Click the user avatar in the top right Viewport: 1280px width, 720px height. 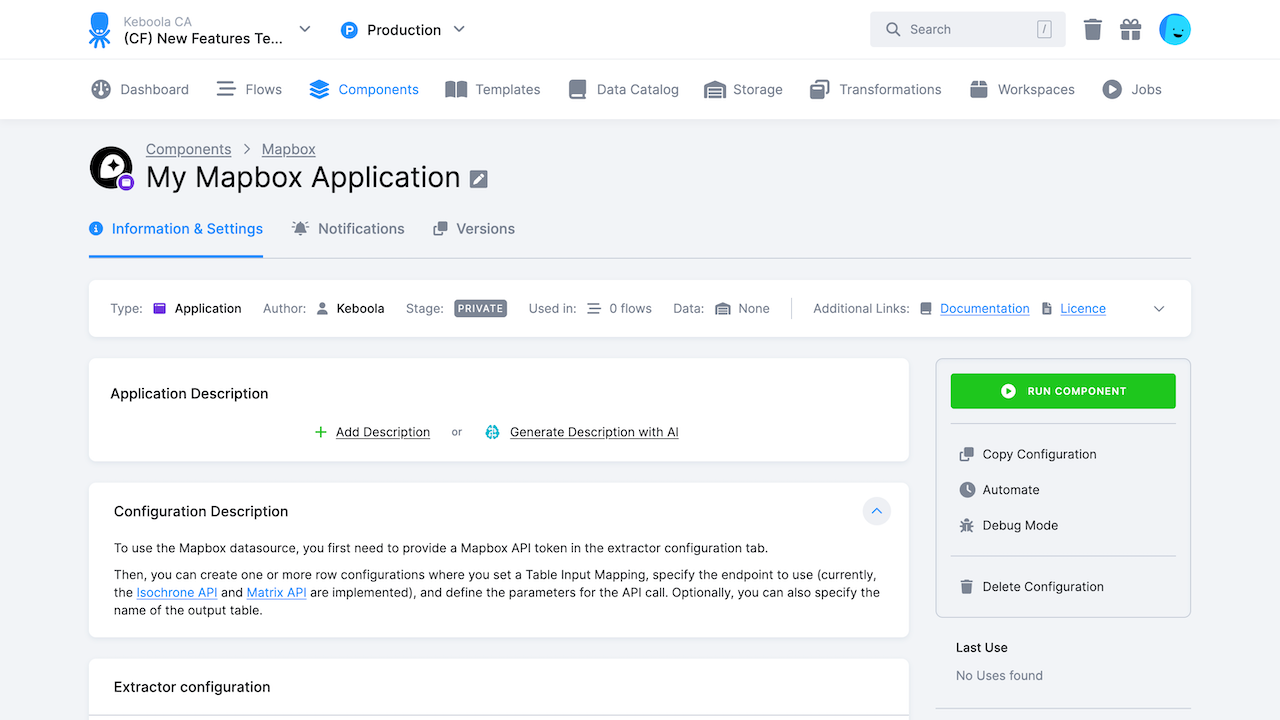point(1175,29)
